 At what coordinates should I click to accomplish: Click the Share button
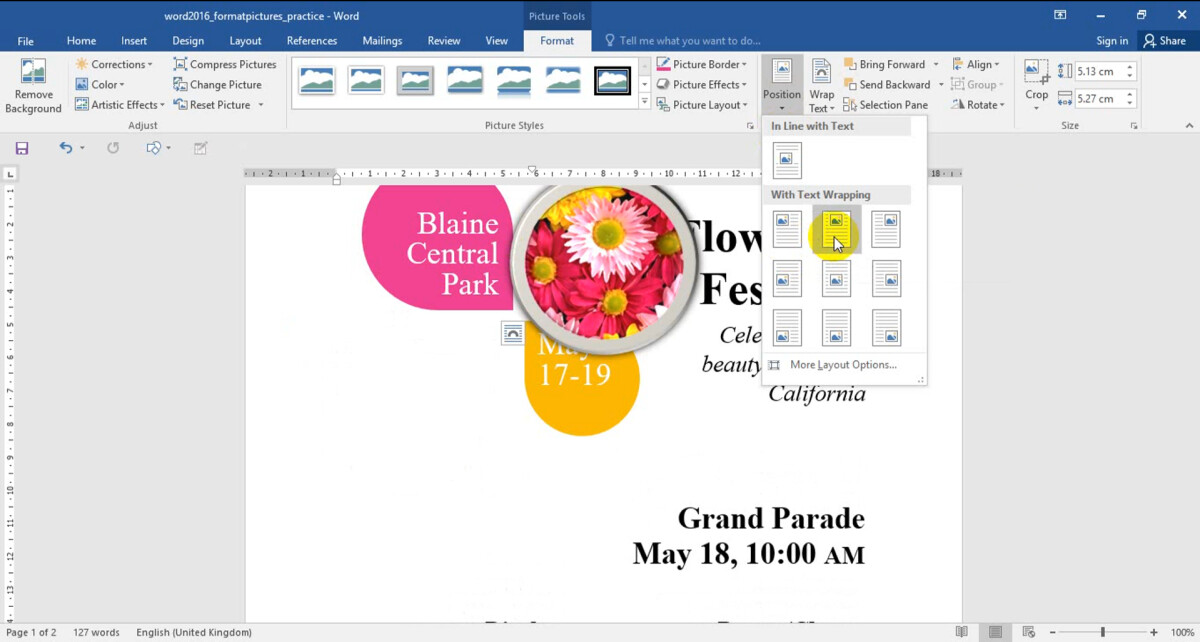click(x=1165, y=41)
